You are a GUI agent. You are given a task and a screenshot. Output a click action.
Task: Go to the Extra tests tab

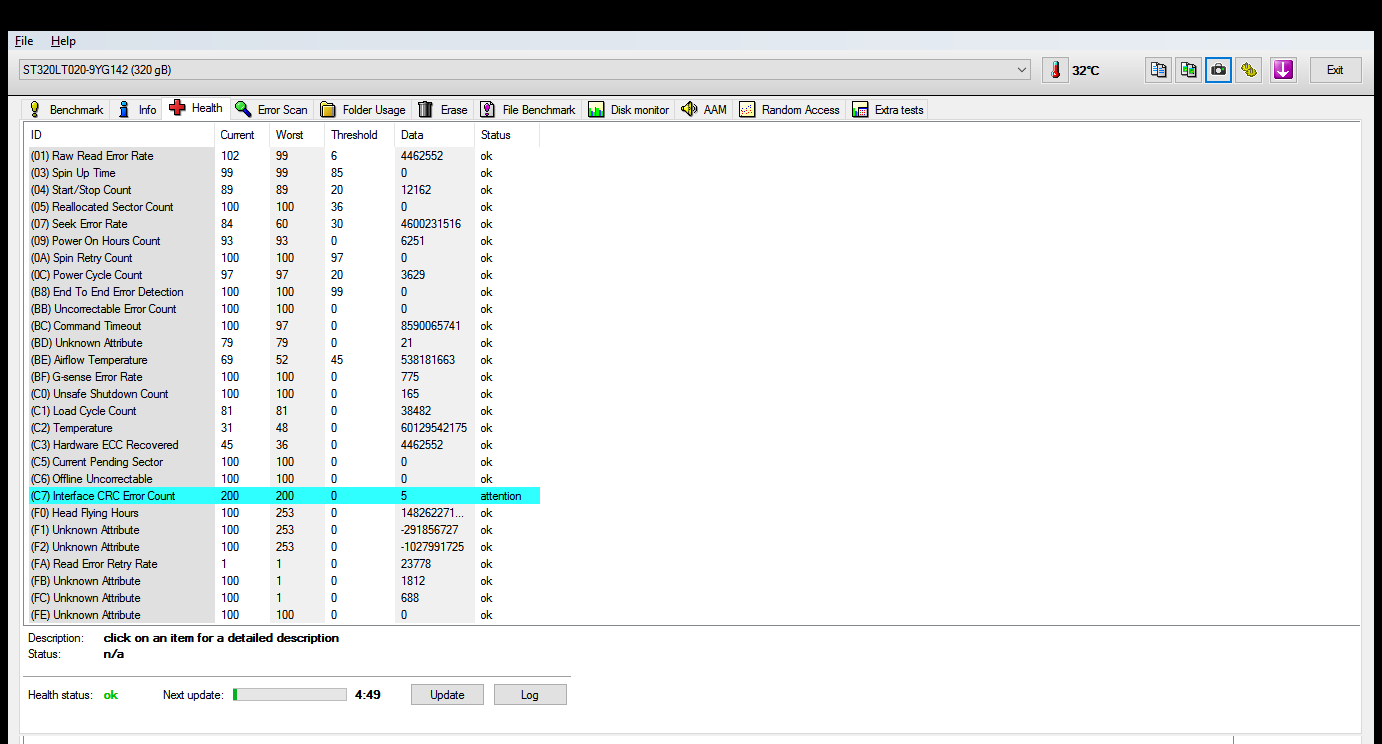(888, 110)
